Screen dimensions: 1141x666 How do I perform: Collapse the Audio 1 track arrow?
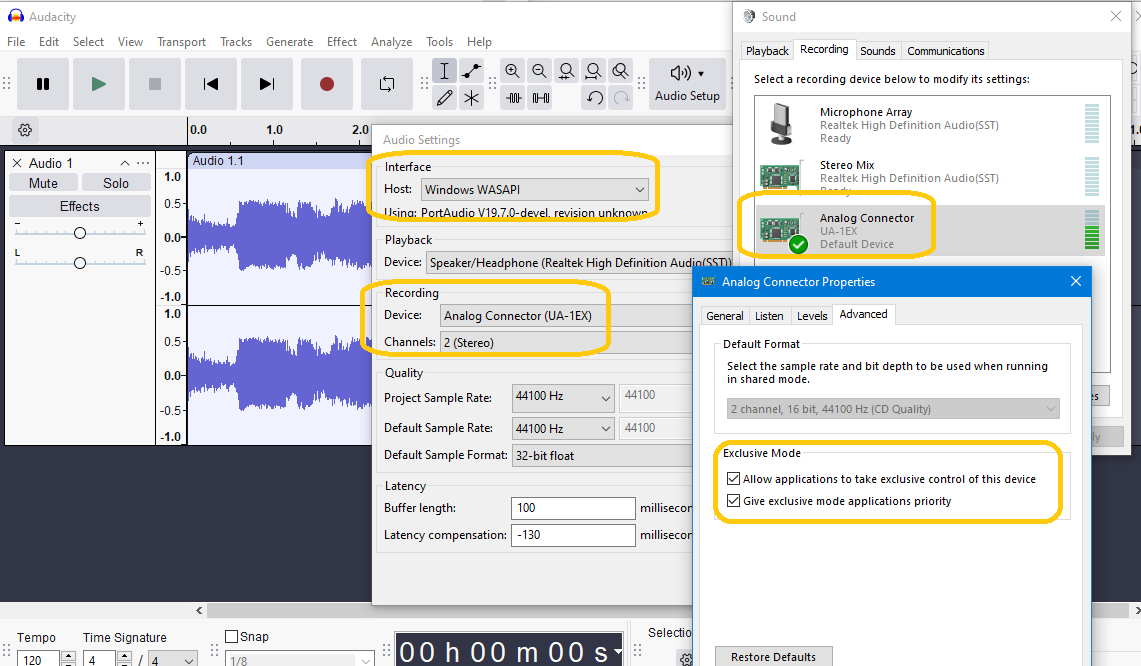coord(125,163)
